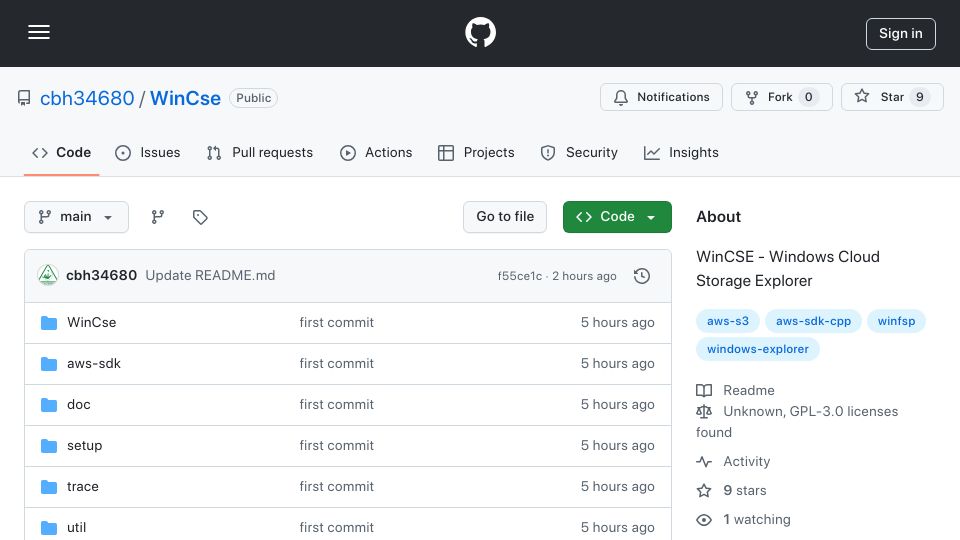Go to the GitHub homepage logo
The image size is (960, 540).
(480, 32)
